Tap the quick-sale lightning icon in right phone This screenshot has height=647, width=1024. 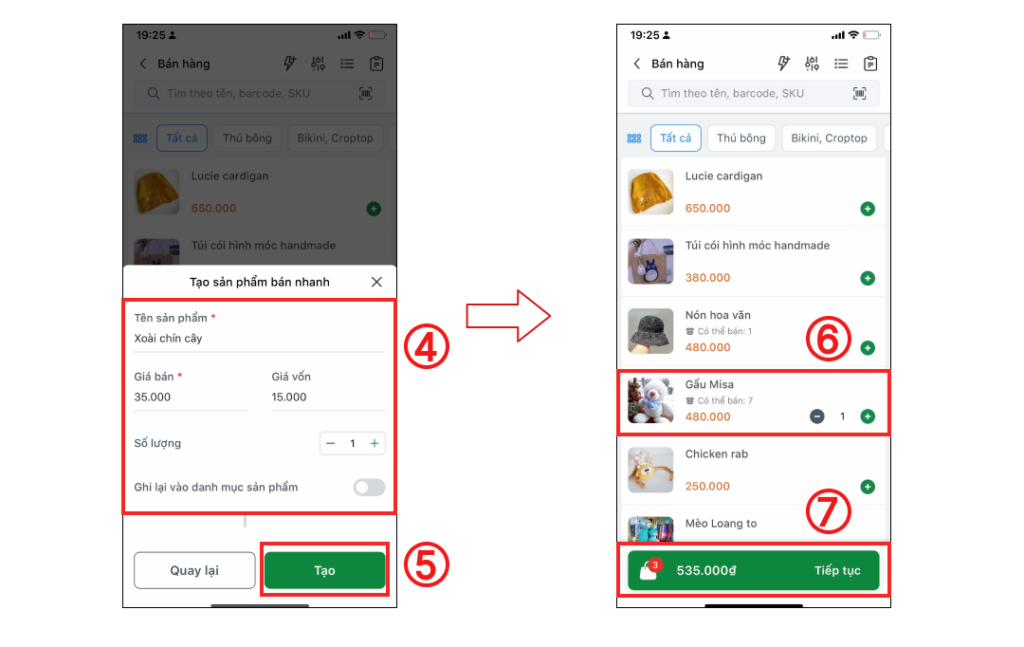(x=783, y=63)
